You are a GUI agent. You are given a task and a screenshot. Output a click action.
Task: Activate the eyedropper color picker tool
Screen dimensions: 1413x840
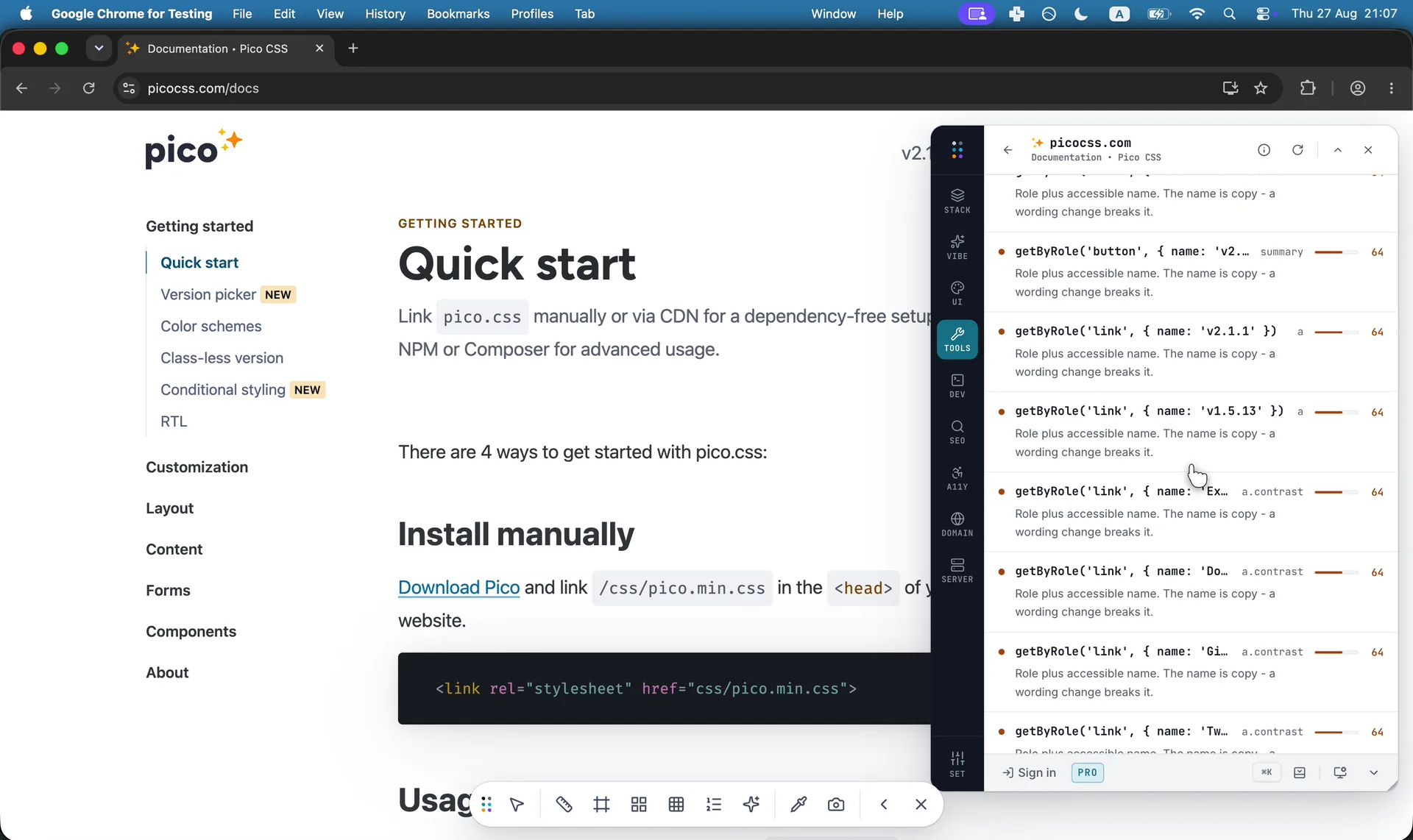click(798, 805)
